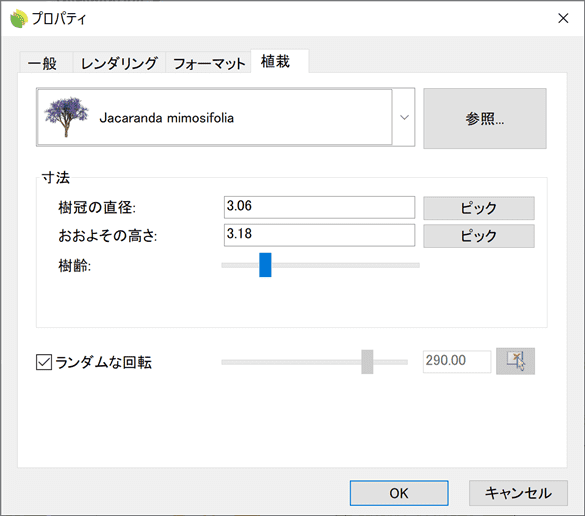Click the Jacaranda mimosifolia name text

click(x=166, y=118)
